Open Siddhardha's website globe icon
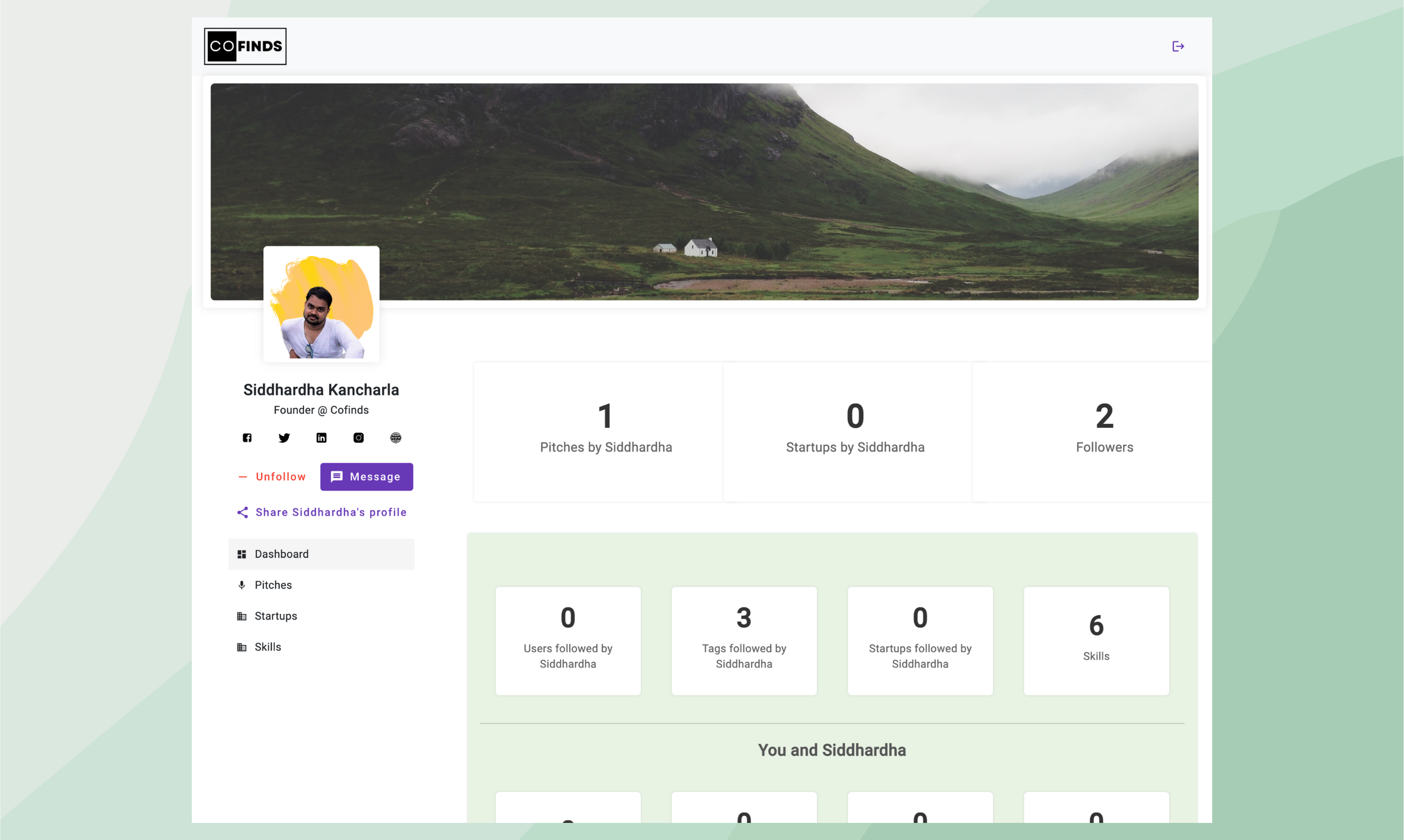1404x840 pixels. point(396,438)
